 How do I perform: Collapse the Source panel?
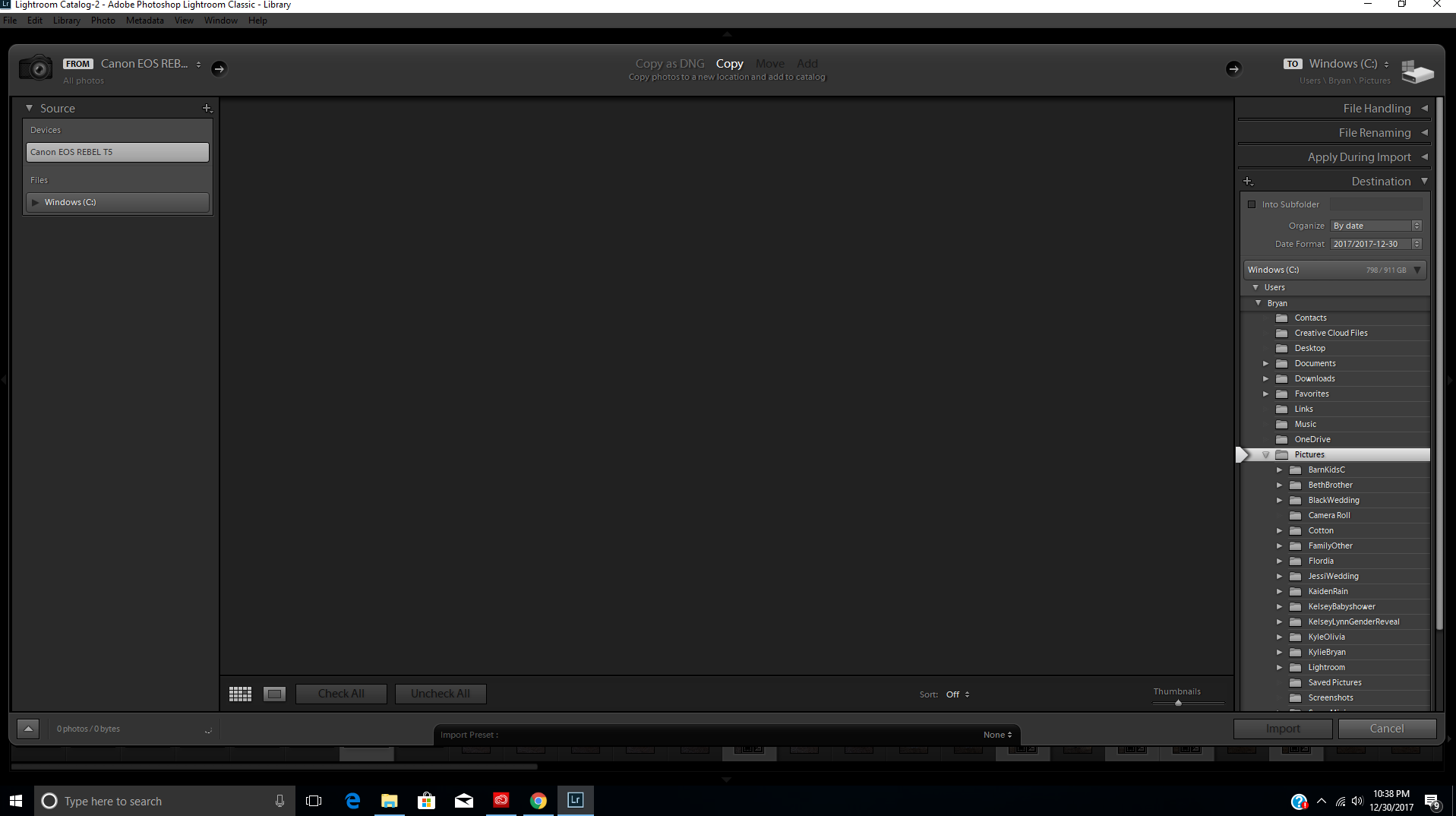[29, 109]
